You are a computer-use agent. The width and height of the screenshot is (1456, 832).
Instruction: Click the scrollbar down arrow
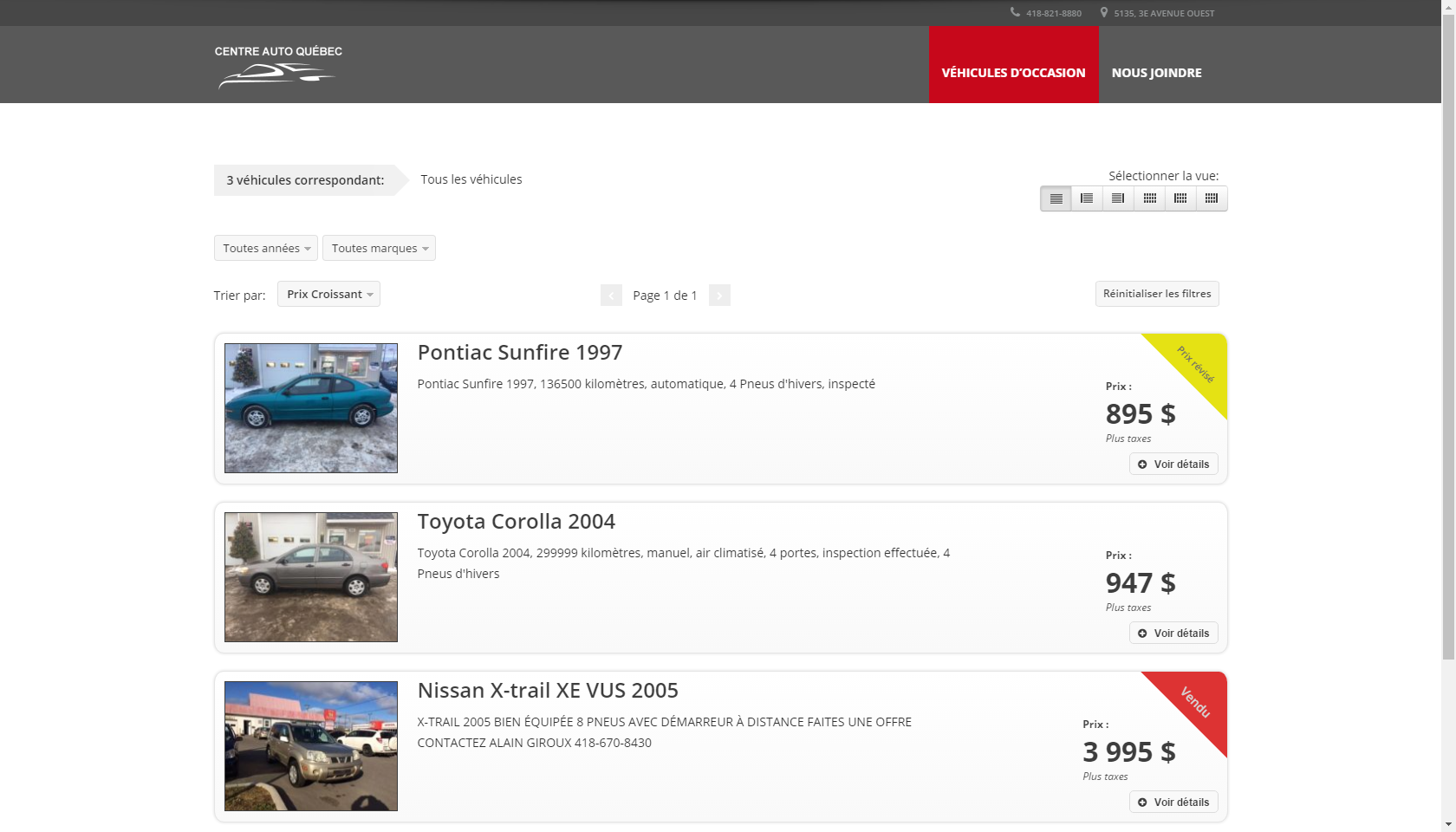(x=1448, y=825)
